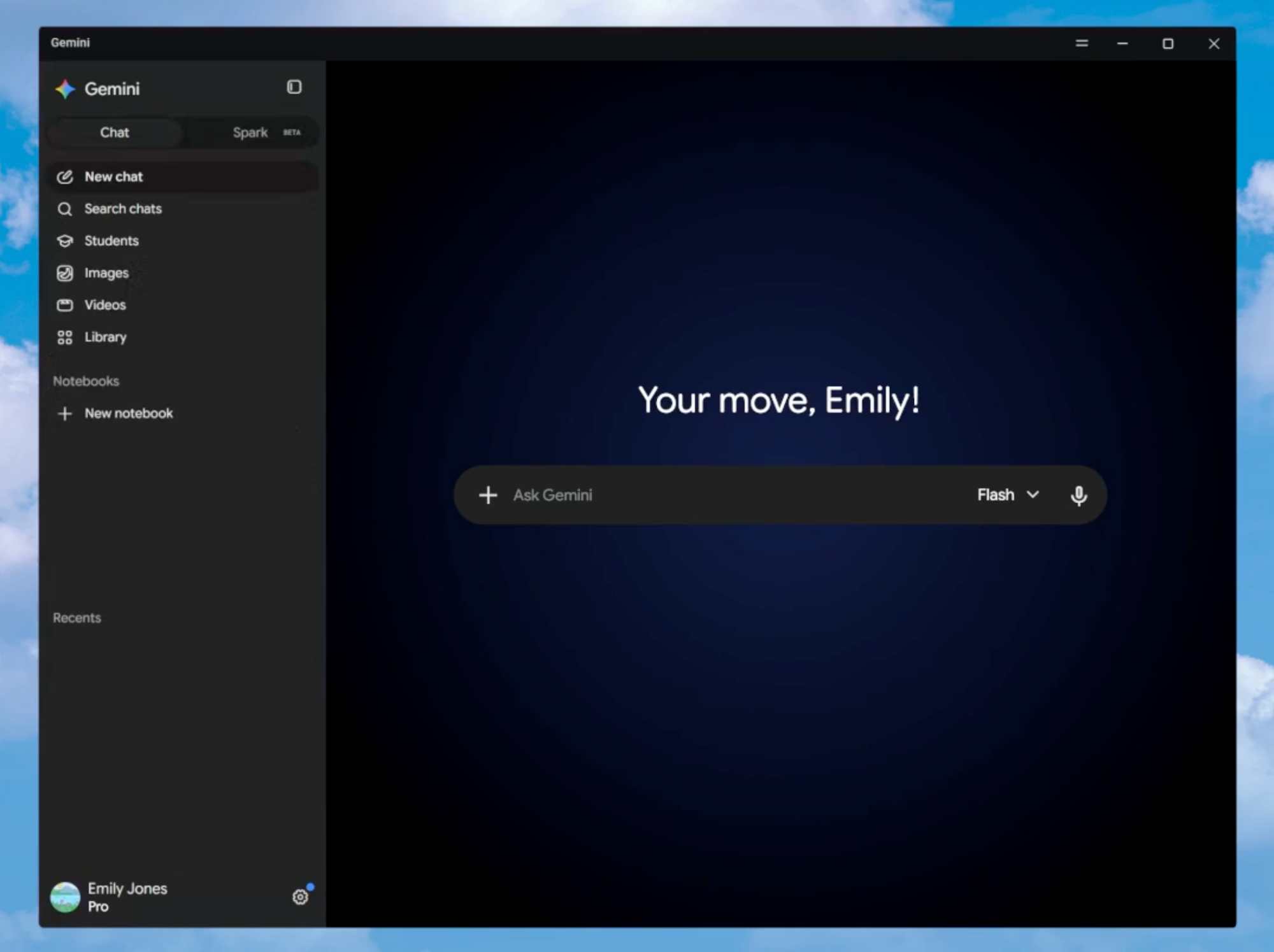Collapse the sidebar with panel icon
The width and height of the screenshot is (1274, 952).
pos(294,87)
